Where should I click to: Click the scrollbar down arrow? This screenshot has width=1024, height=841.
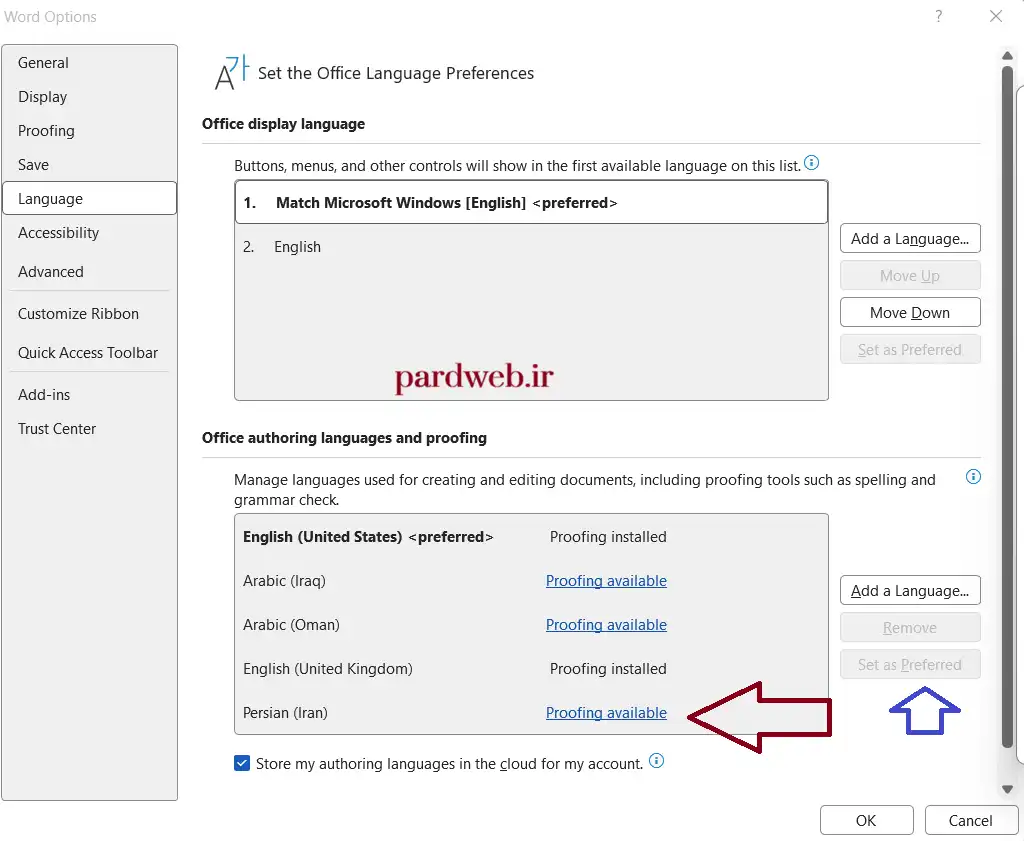[x=1007, y=789]
